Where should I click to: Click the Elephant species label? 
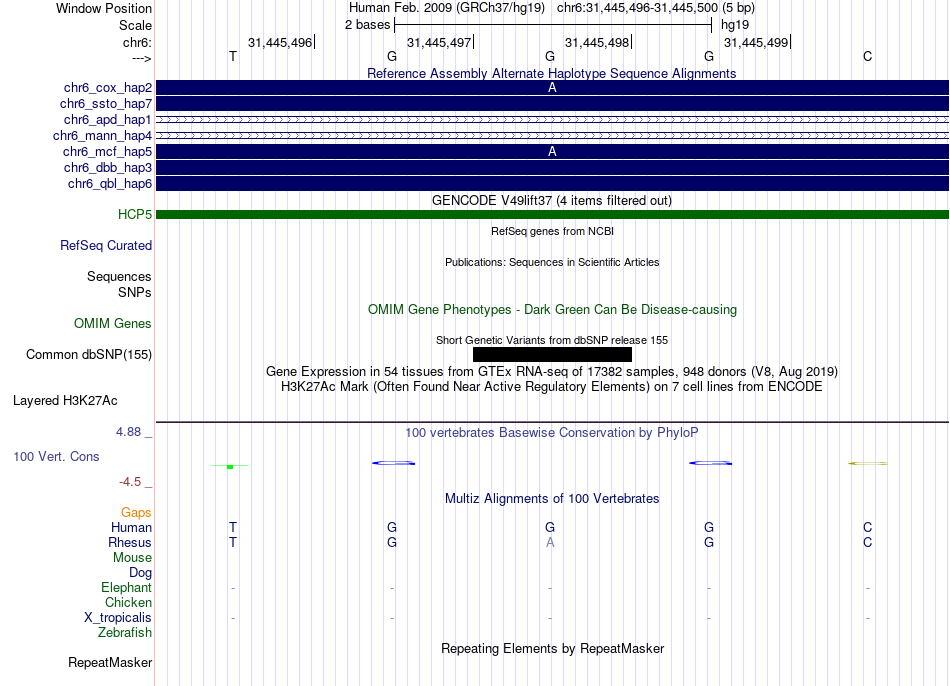(127, 587)
